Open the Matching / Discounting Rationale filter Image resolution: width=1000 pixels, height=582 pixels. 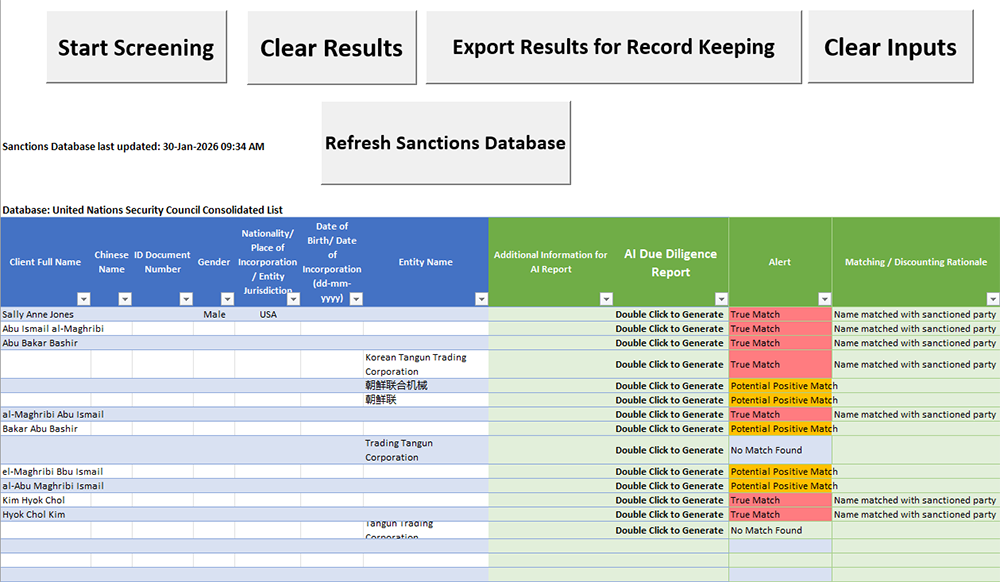pos(992,299)
